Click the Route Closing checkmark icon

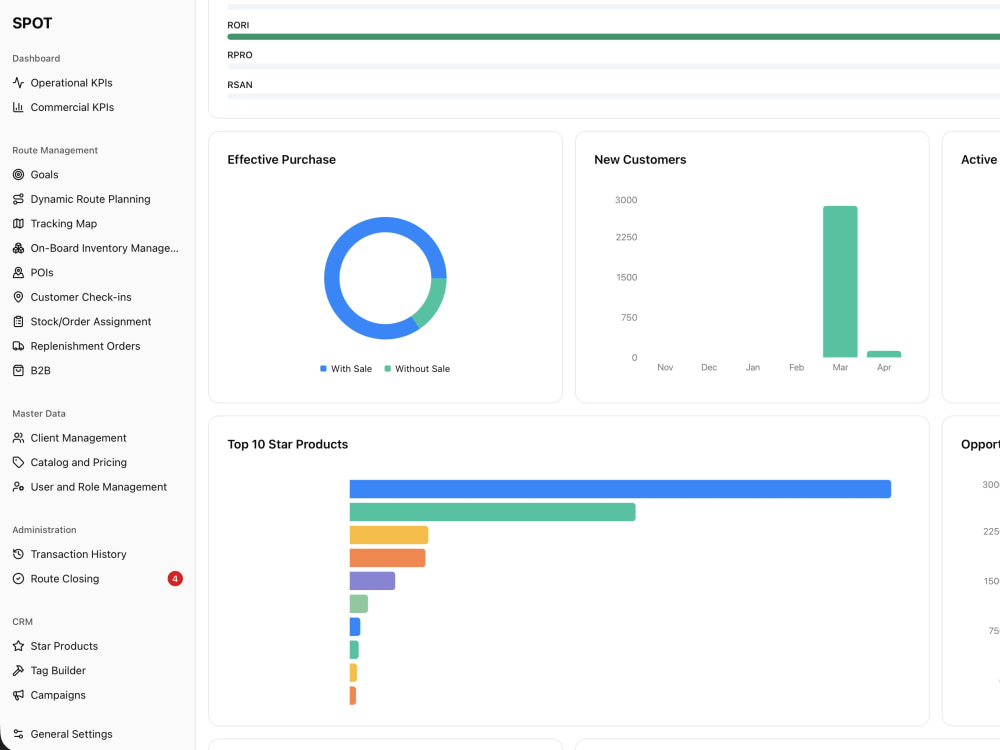tap(18, 579)
